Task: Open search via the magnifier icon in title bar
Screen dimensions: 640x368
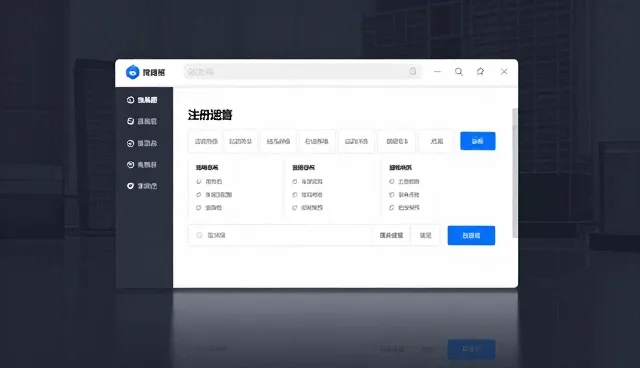Action: click(x=459, y=72)
